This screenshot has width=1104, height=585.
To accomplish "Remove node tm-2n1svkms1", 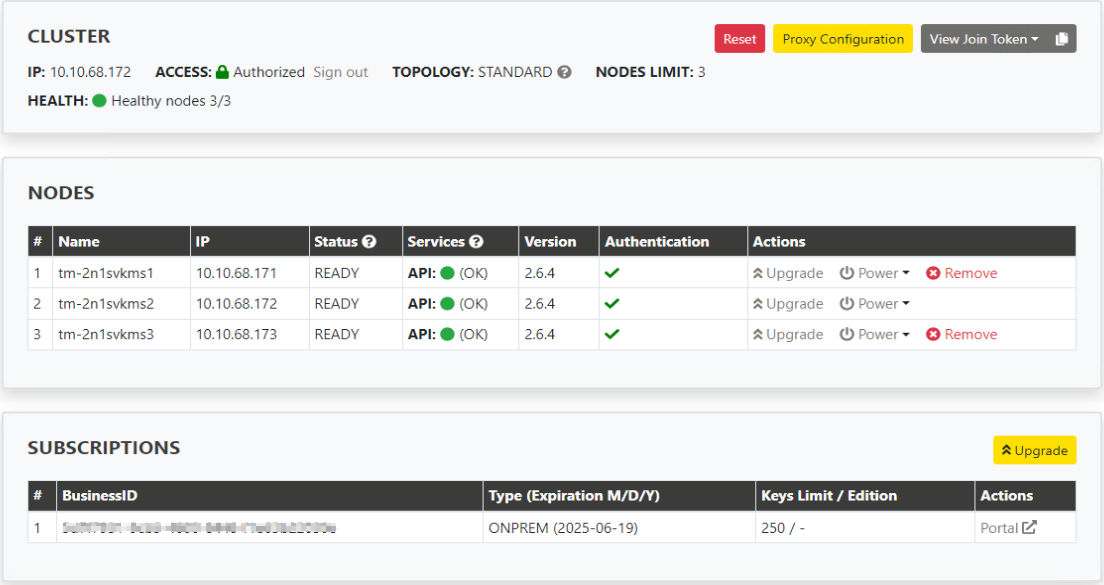I will tap(962, 273).
